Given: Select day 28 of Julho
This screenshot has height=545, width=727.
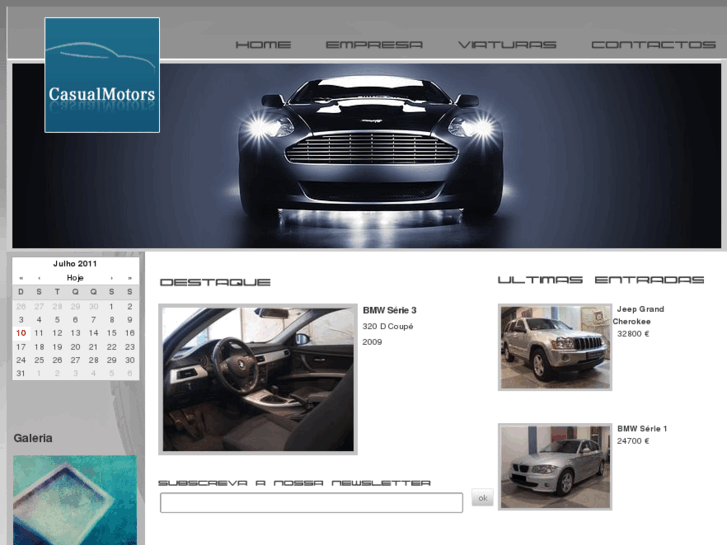Looking at the screenshot, I should coord(94,360).
